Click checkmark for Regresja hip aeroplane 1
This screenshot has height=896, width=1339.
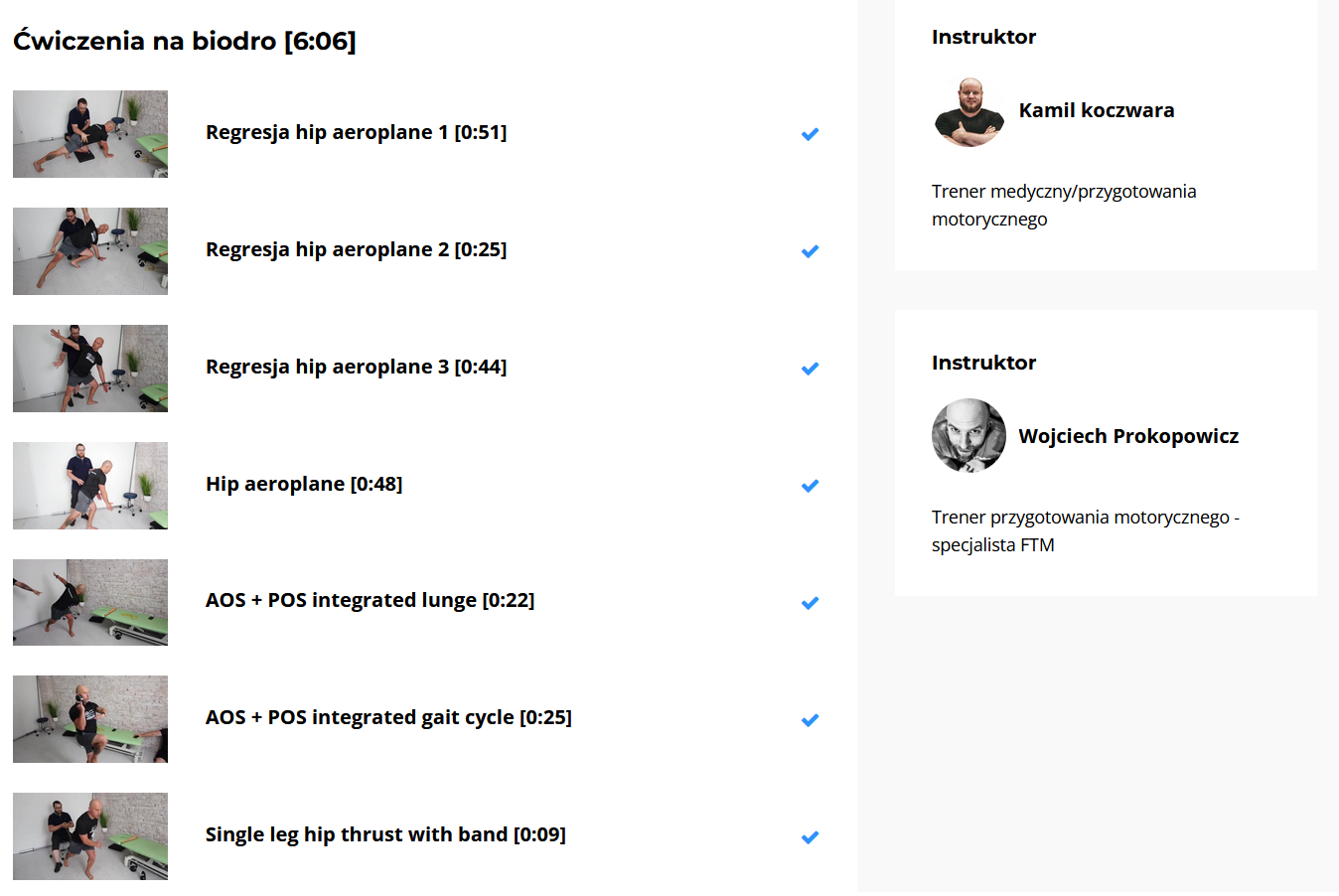pyautogui.click(x=810, y=134)
